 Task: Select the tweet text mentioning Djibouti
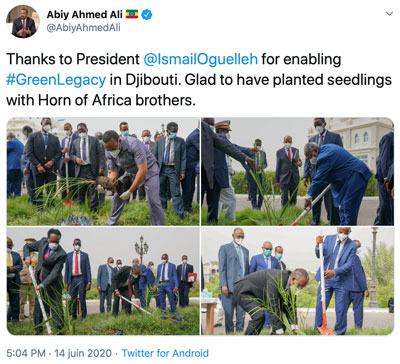199,80
